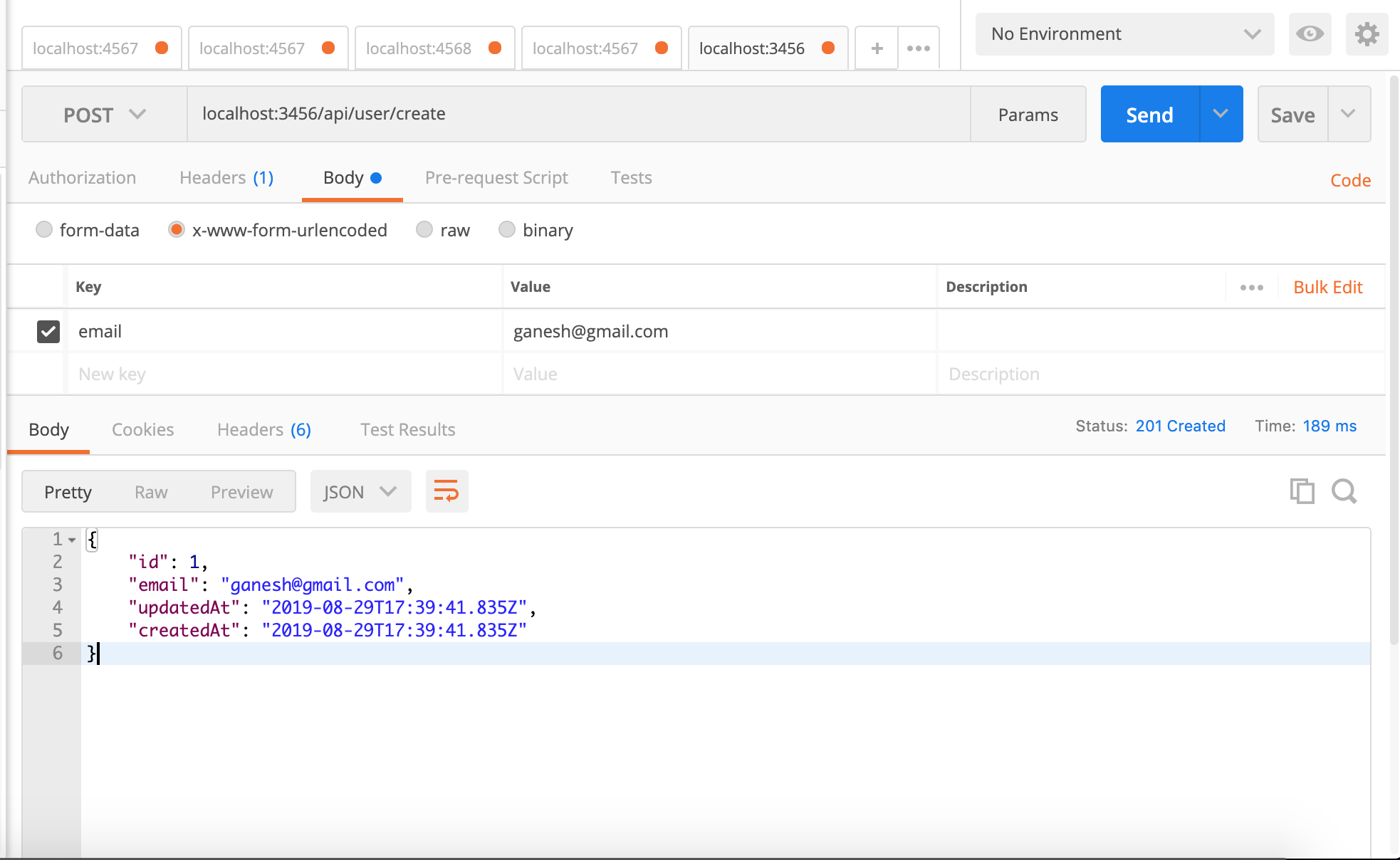The height and width of the screenshot is (860, 1400).
Task: Click the right-side vertical scrollbar
Action: 1394,356
